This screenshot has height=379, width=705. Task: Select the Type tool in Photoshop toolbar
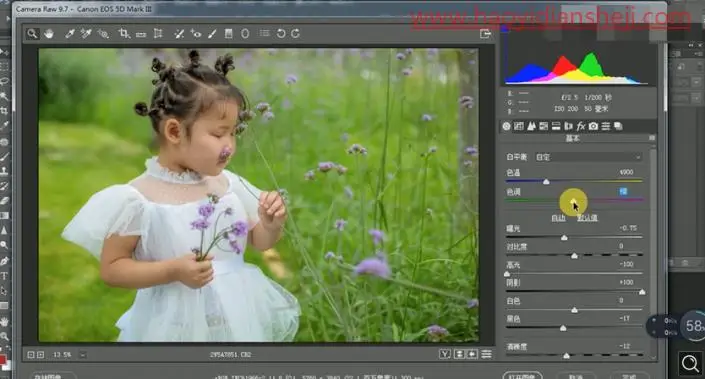(x=4, y=276)
